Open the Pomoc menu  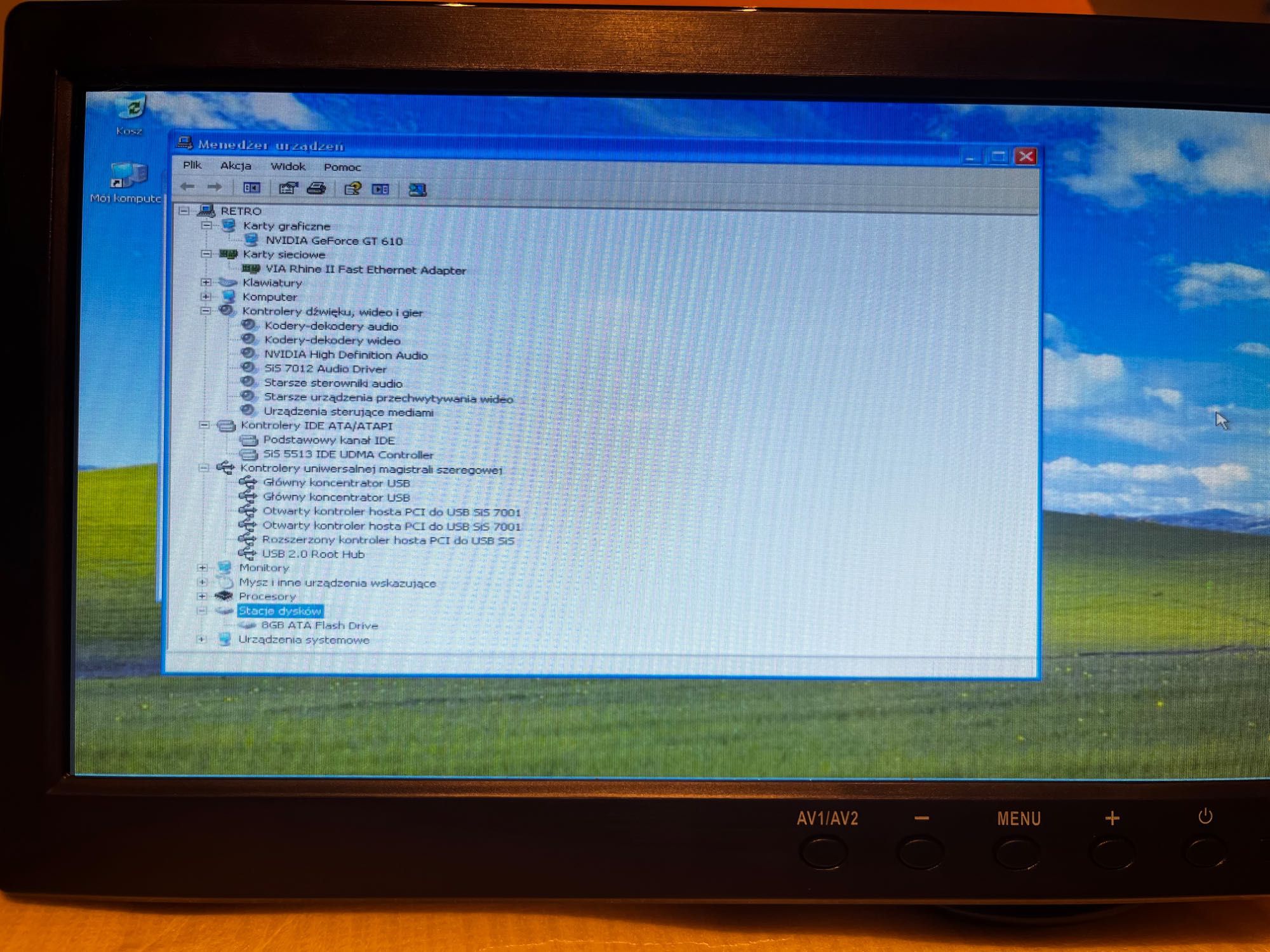pos(342,167)
